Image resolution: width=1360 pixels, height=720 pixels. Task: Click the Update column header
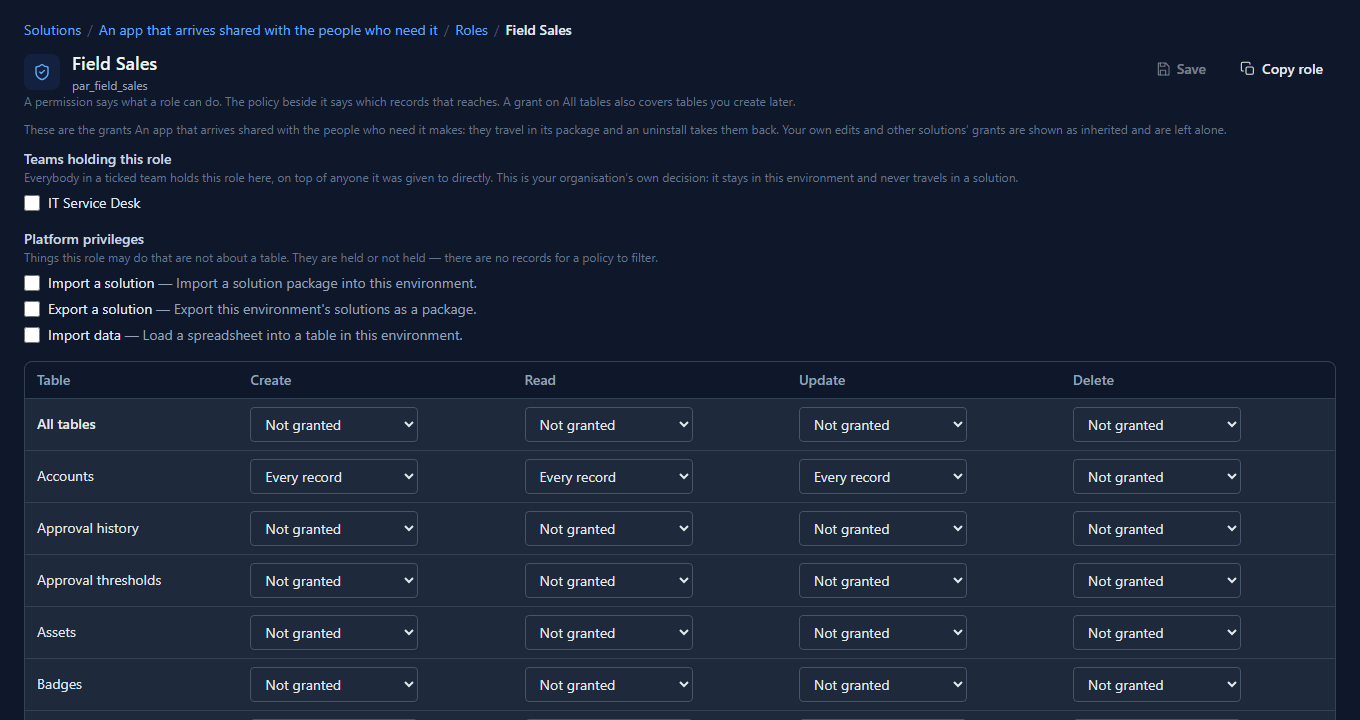[x=822, y=380]
